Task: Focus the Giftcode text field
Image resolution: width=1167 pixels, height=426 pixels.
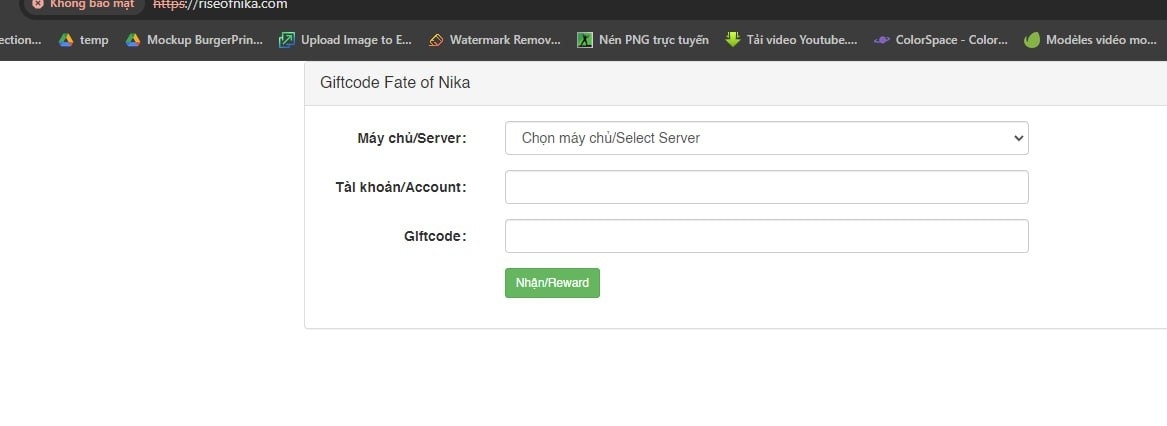Action: (767, 236)
